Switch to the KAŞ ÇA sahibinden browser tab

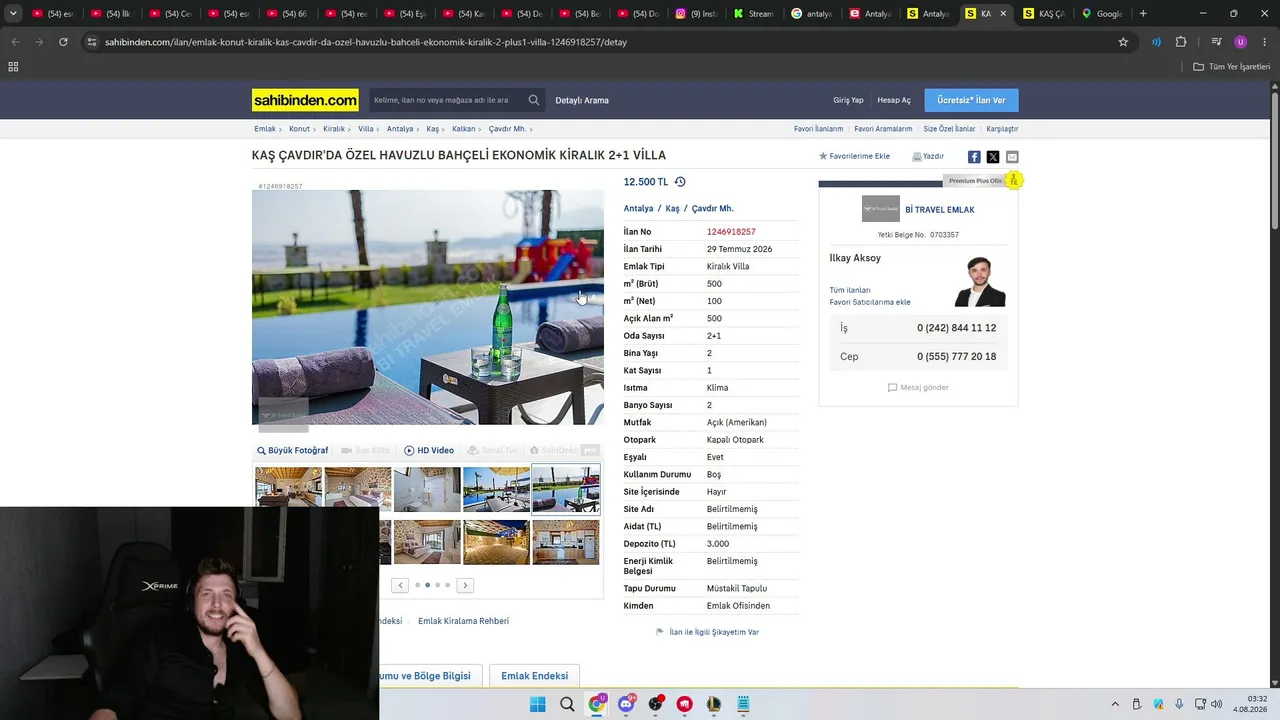click(x=1044, y=14)
